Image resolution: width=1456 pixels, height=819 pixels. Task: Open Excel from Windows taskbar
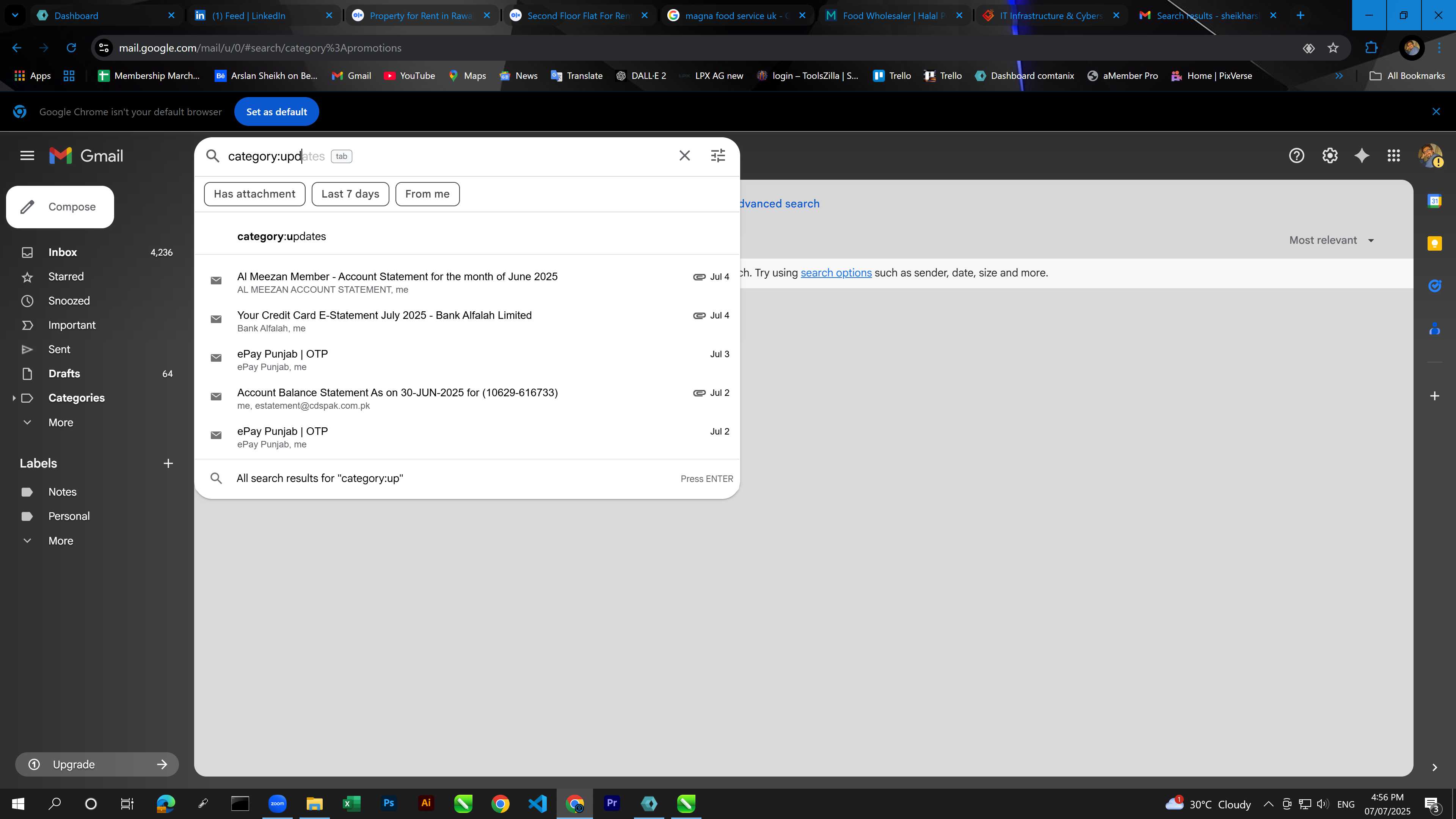point(351,803)
